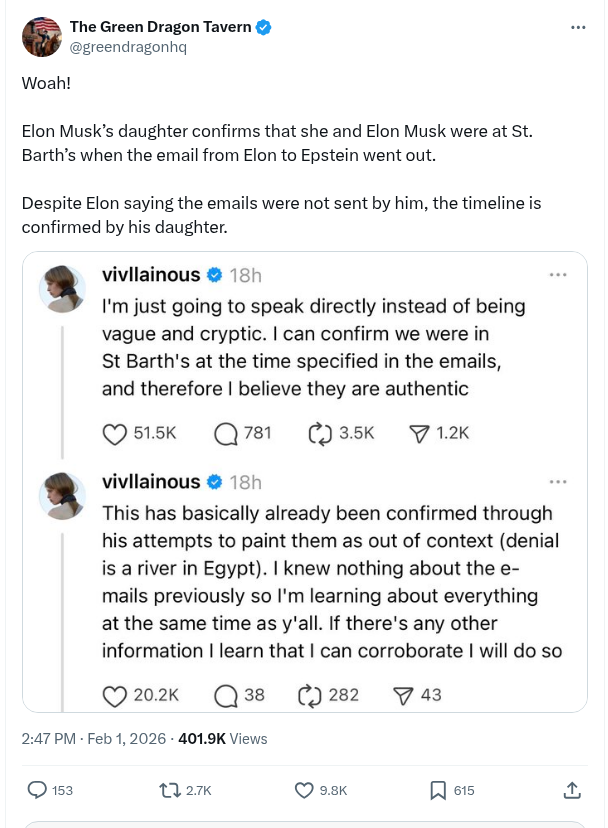
Task: View the 401.9K Views analytics
Action: (x=223, y=739)
